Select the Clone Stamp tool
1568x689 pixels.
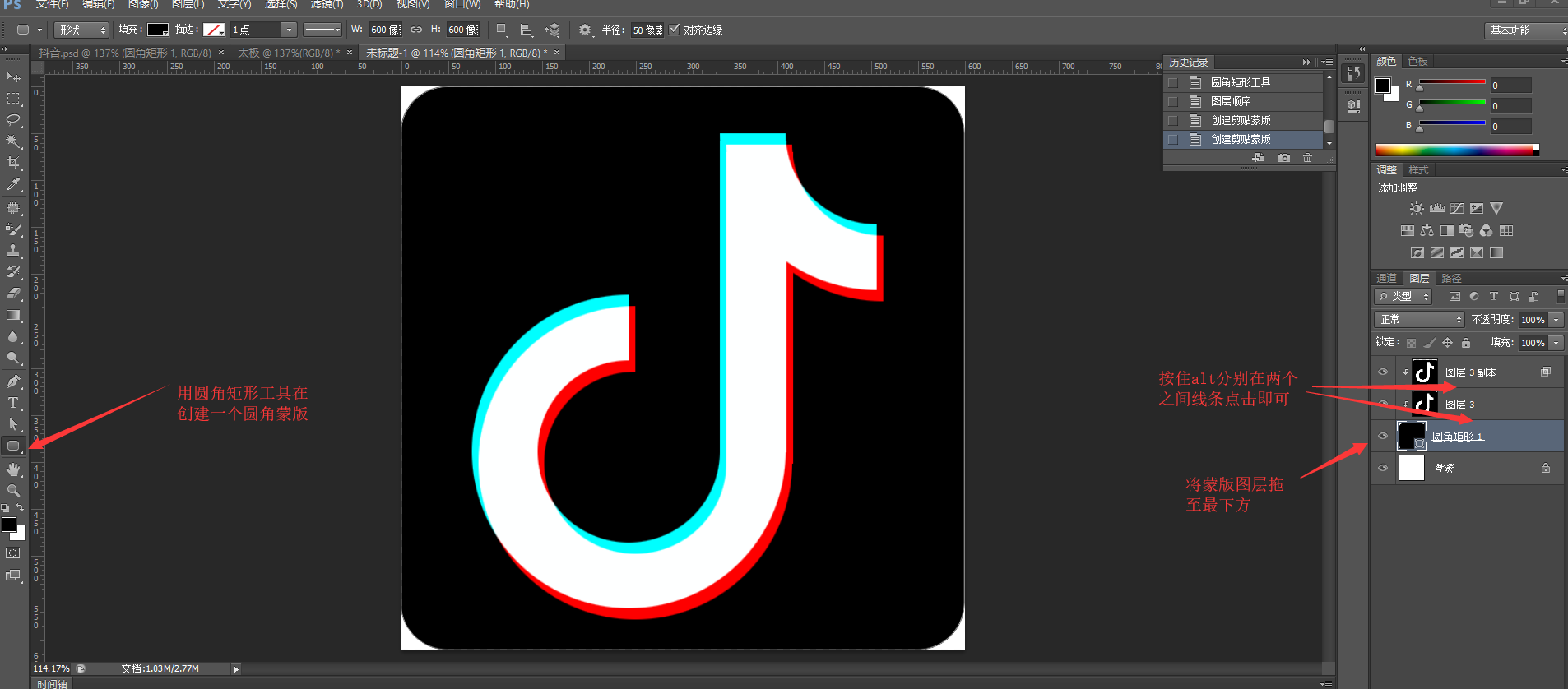(13, 251)
